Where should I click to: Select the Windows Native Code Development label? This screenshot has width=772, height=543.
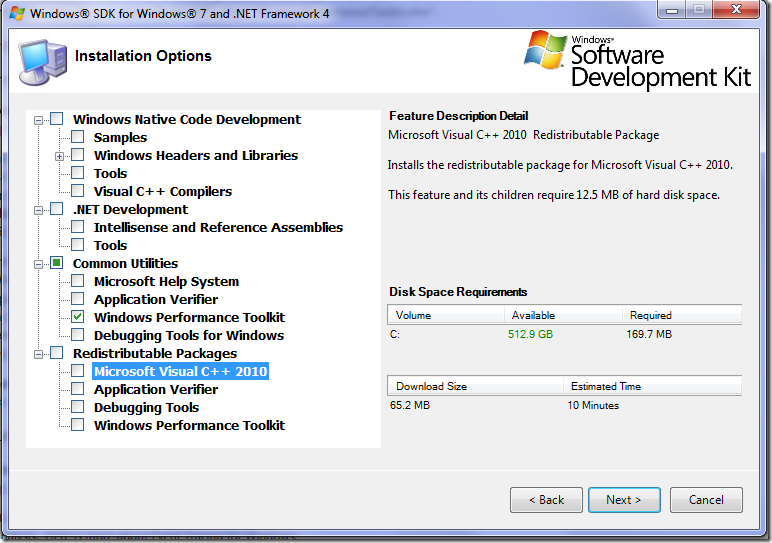tap(187, 120)
